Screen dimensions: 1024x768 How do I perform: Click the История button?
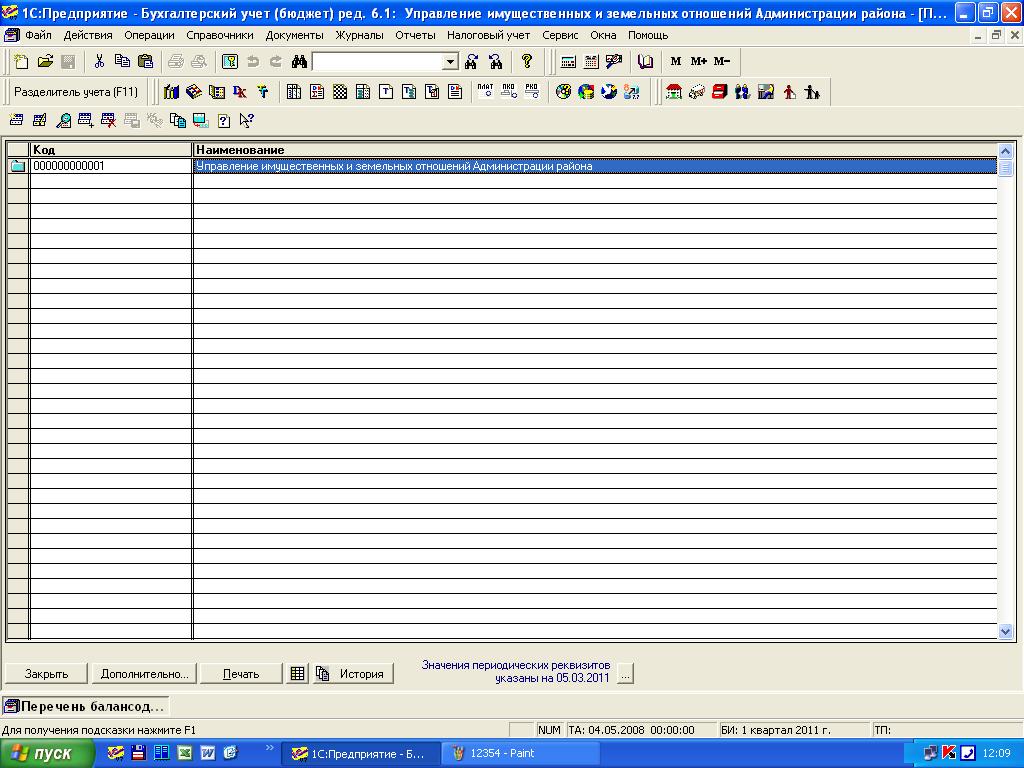click(353, 674)
